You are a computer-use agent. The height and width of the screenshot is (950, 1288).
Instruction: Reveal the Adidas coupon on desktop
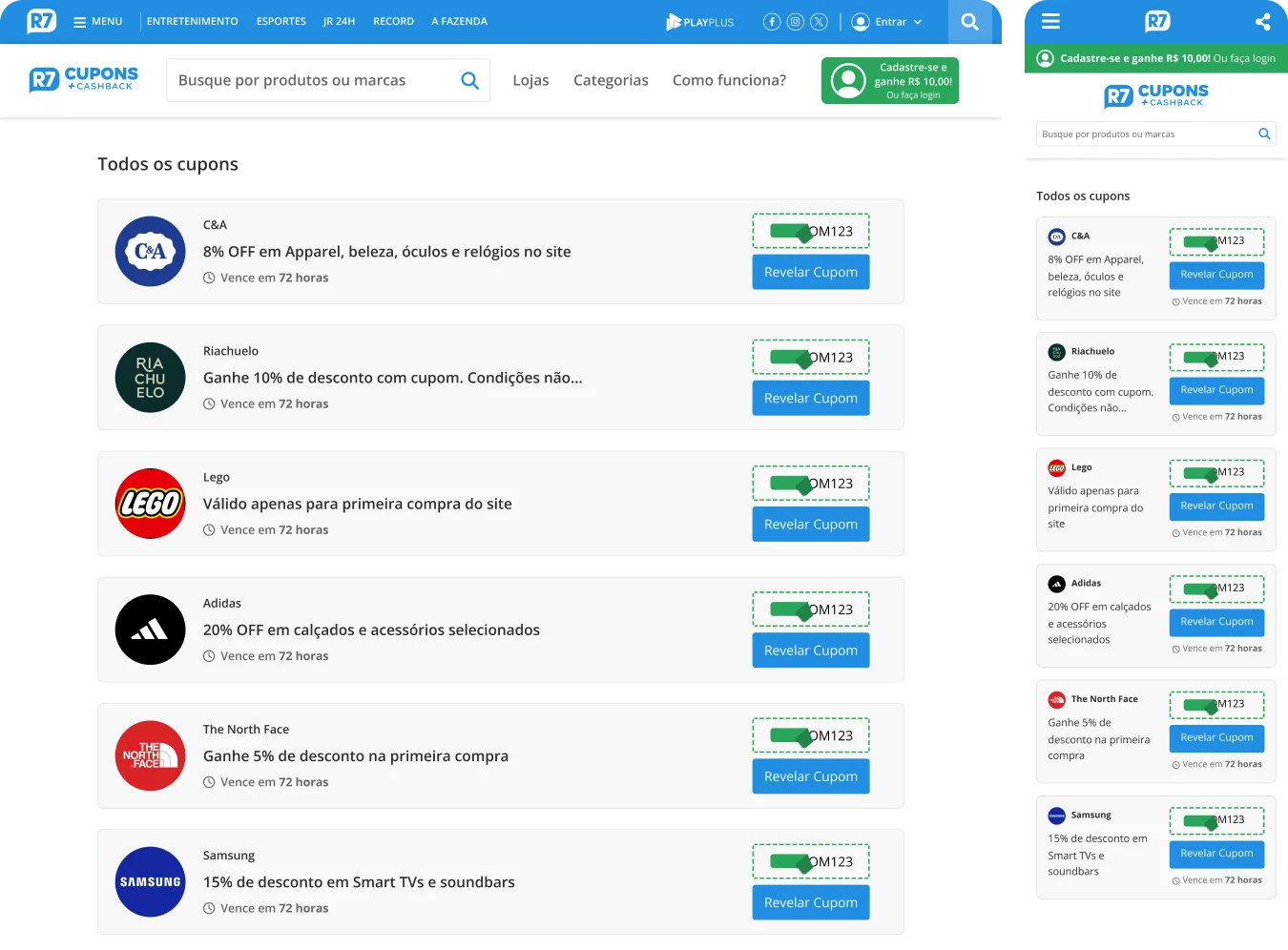tap(811, 651)
